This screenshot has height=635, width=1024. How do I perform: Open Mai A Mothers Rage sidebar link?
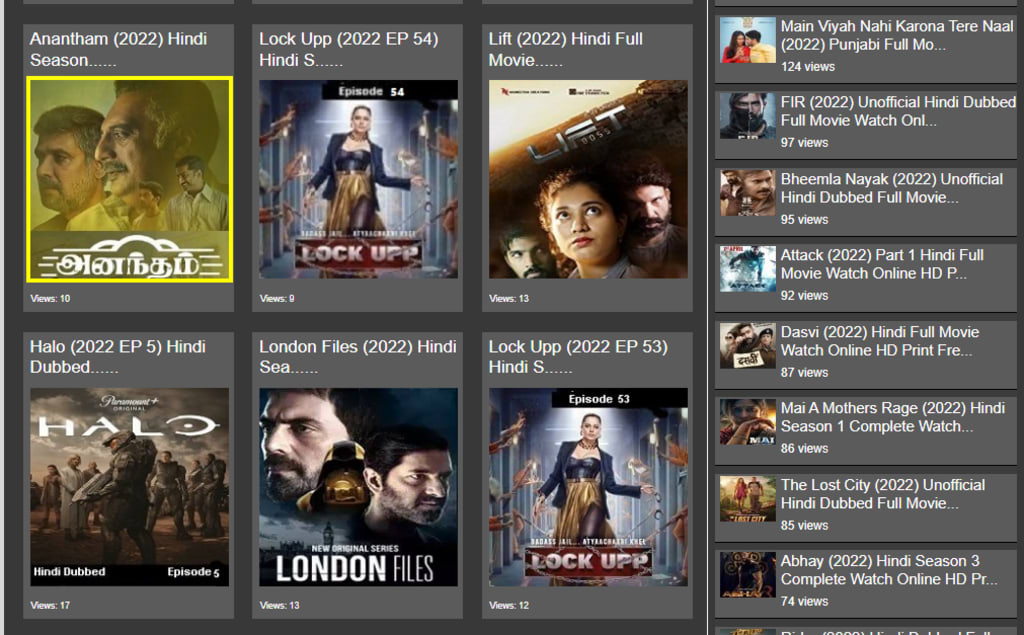coord(893,417)
